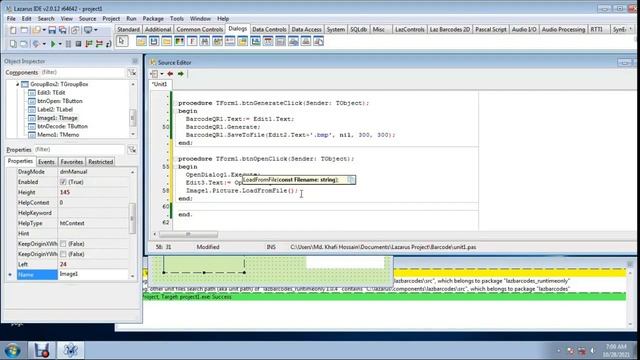Image resolution: width=640 pixels, height=360 pixels.
Task: Select TSaveDialog component in Dialogs palette
Action: [154, 41]
